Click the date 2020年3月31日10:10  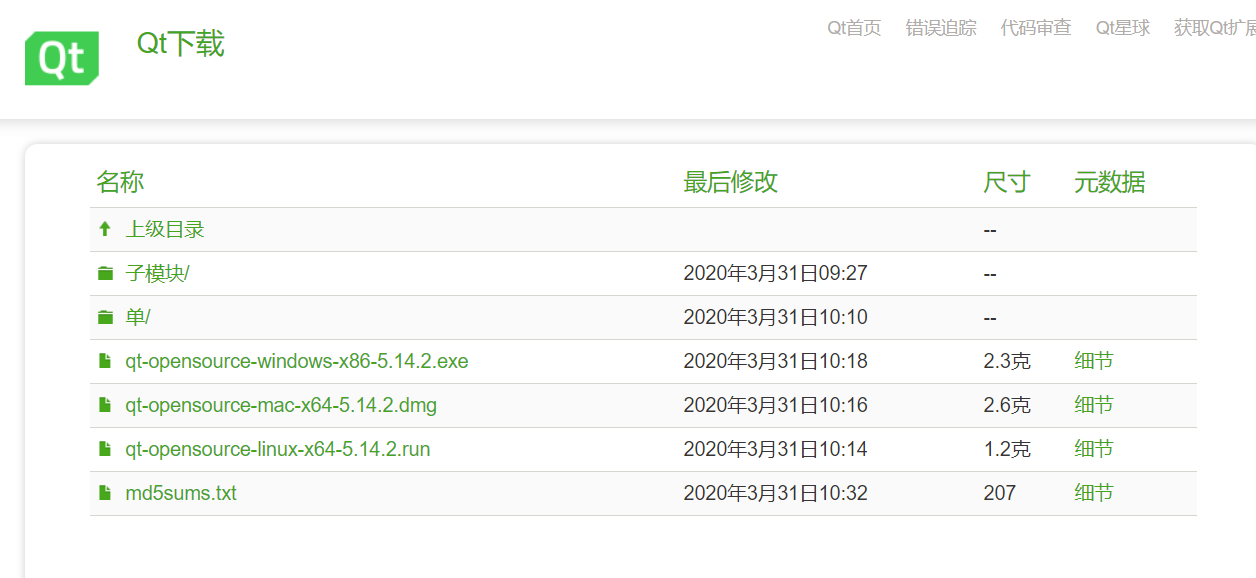click(x=775, y=317)
